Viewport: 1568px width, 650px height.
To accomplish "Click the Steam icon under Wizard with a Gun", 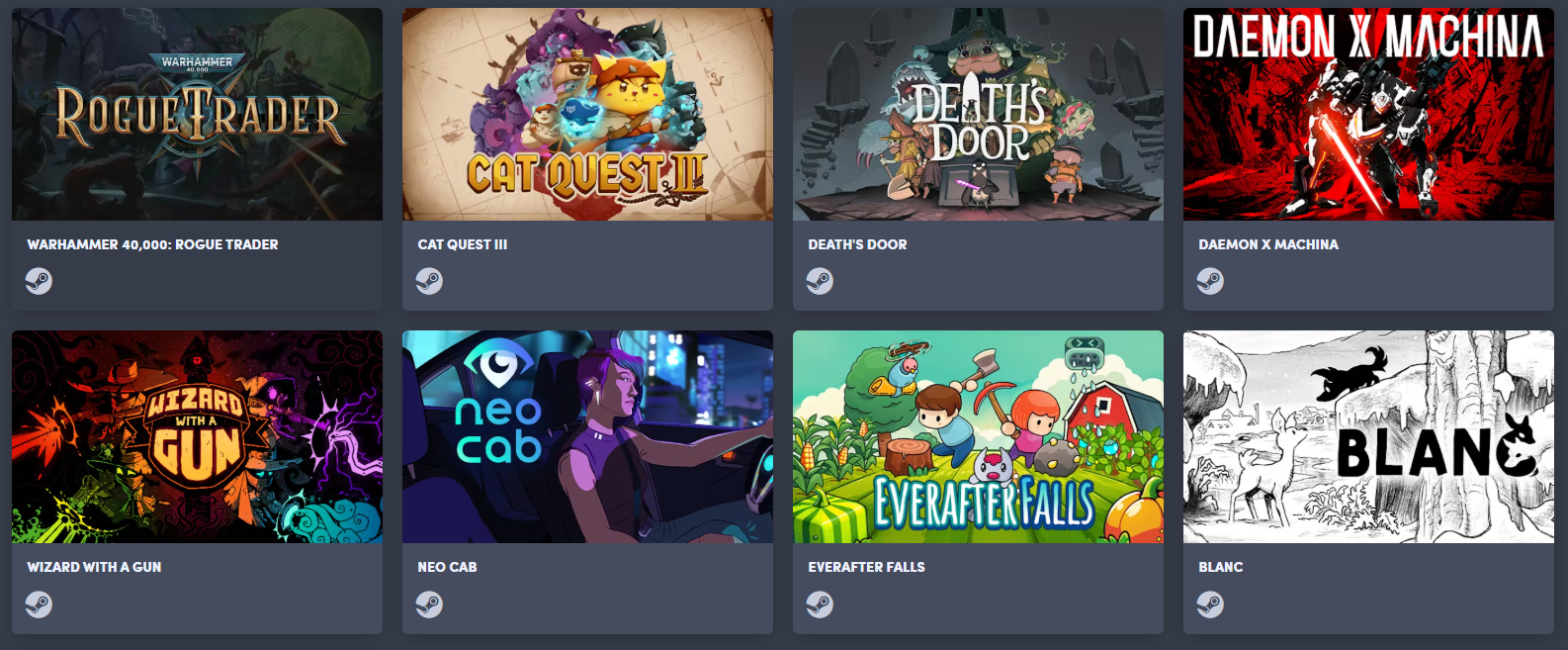I will (x=39, y=604).
